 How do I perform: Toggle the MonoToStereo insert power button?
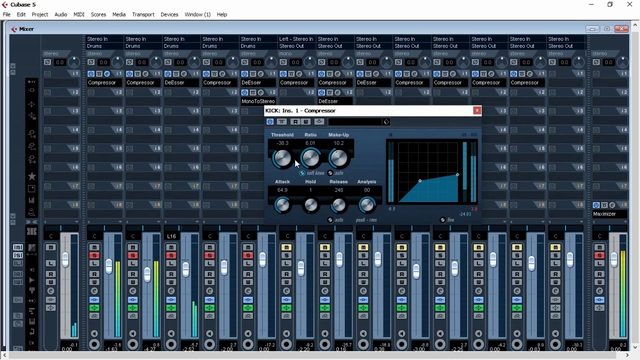[244, 93]
